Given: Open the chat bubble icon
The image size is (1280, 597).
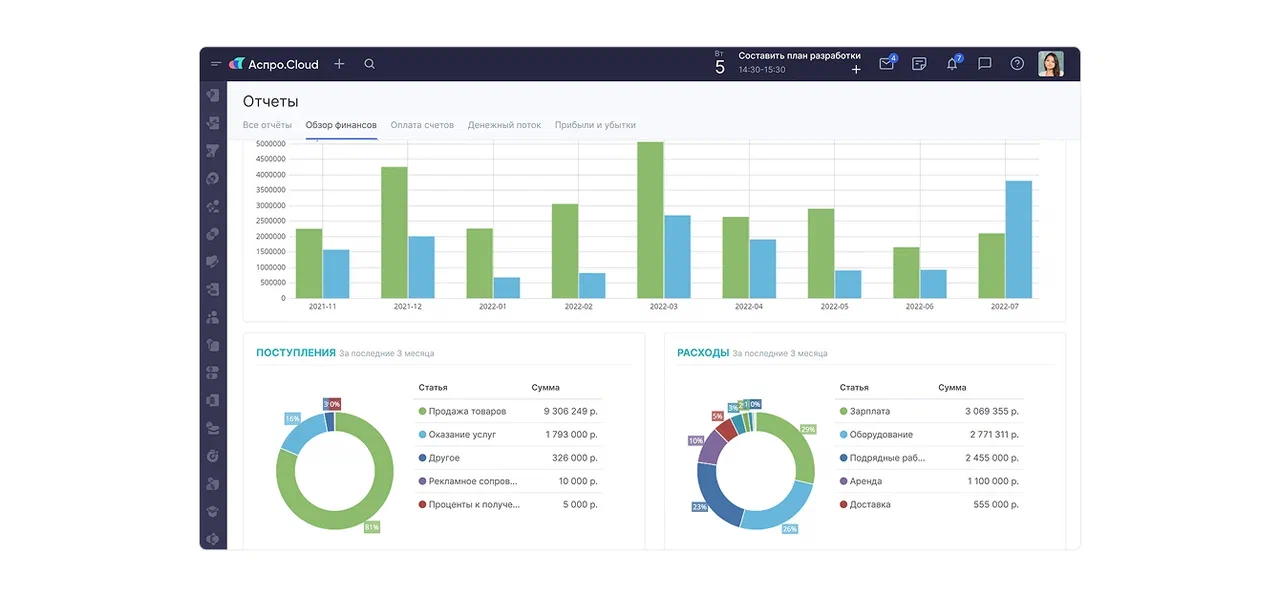Looking at the screenshot, I should tap(984, 64).
